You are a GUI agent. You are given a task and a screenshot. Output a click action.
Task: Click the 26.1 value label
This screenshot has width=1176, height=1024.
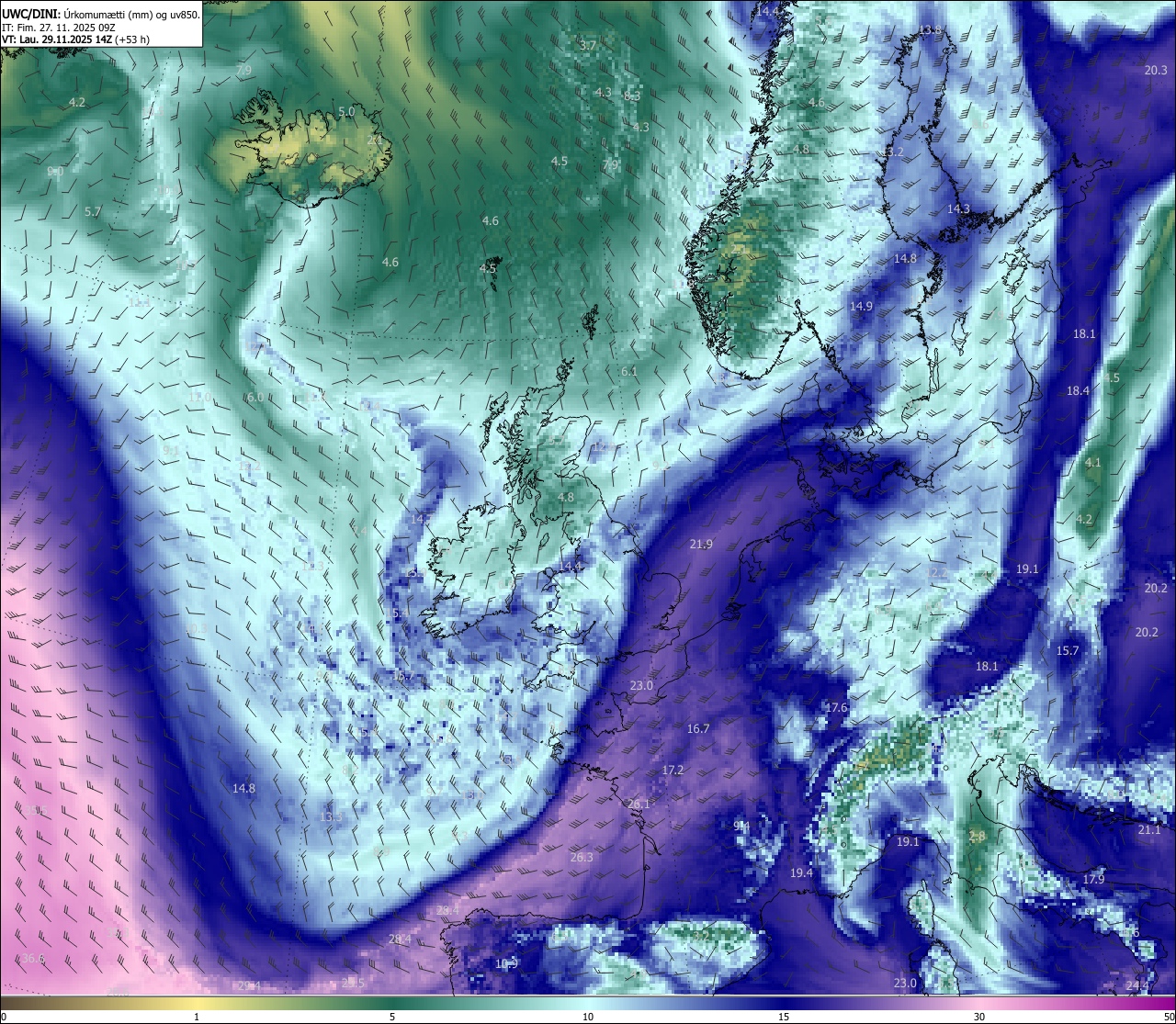click(x=639, y=804)
